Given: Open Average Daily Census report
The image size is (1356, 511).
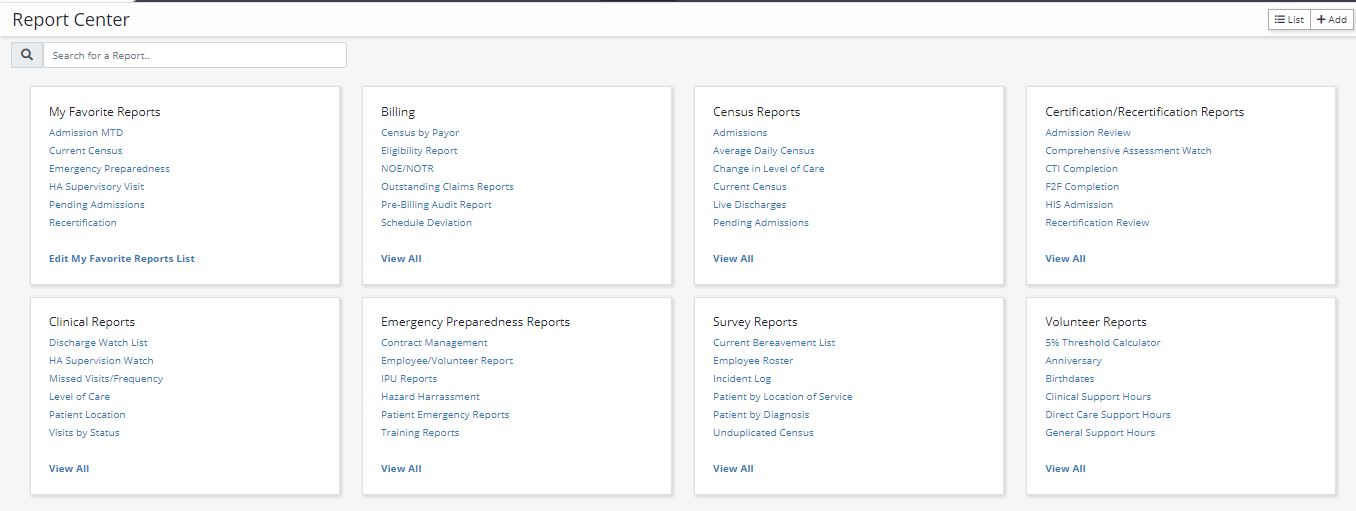Looking at the screenshot, I should pos(764,151).
